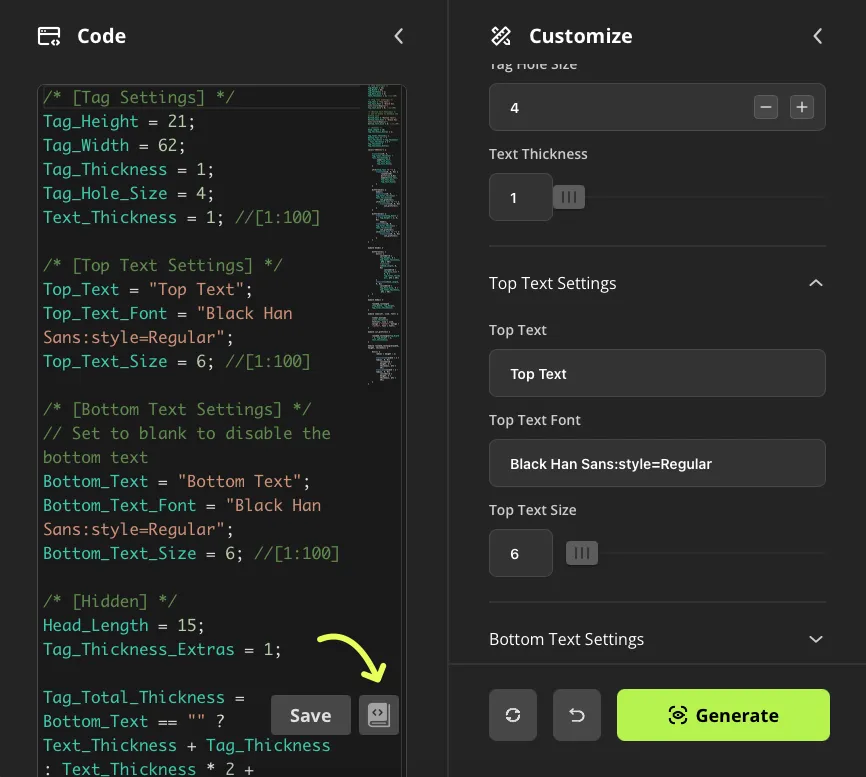The image size is (866, 777).
Task: Click the Top Text Size slider handle
Action: 582,553
